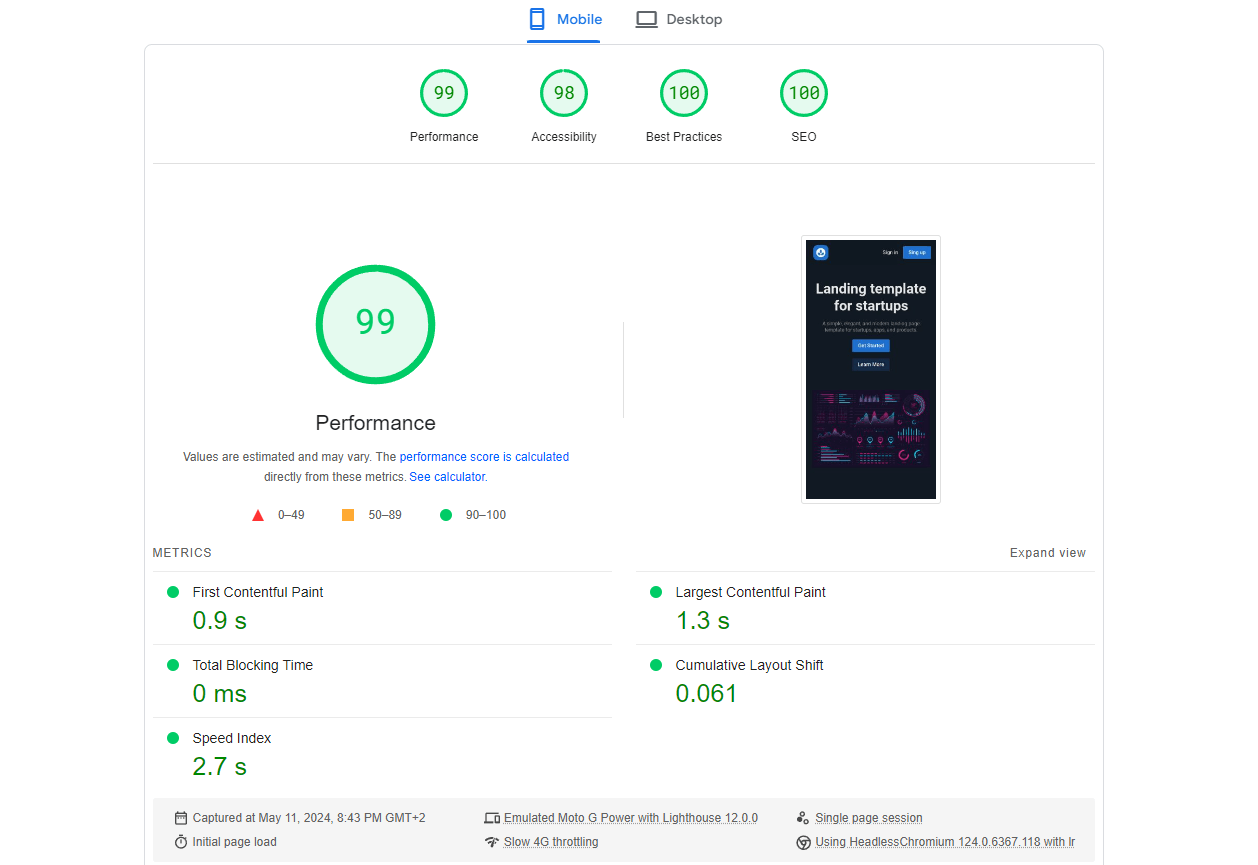
Task: Open the SEO 100 score gauge
Action: [x=804, y=93]
